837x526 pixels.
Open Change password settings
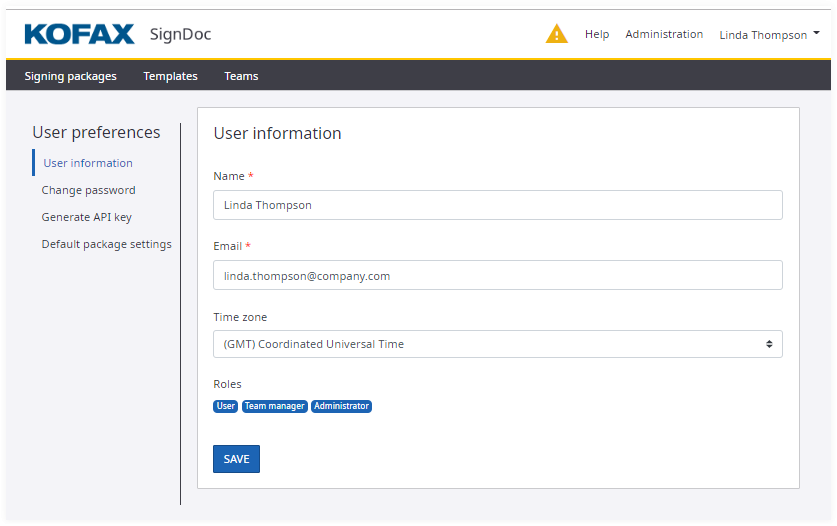88,190
